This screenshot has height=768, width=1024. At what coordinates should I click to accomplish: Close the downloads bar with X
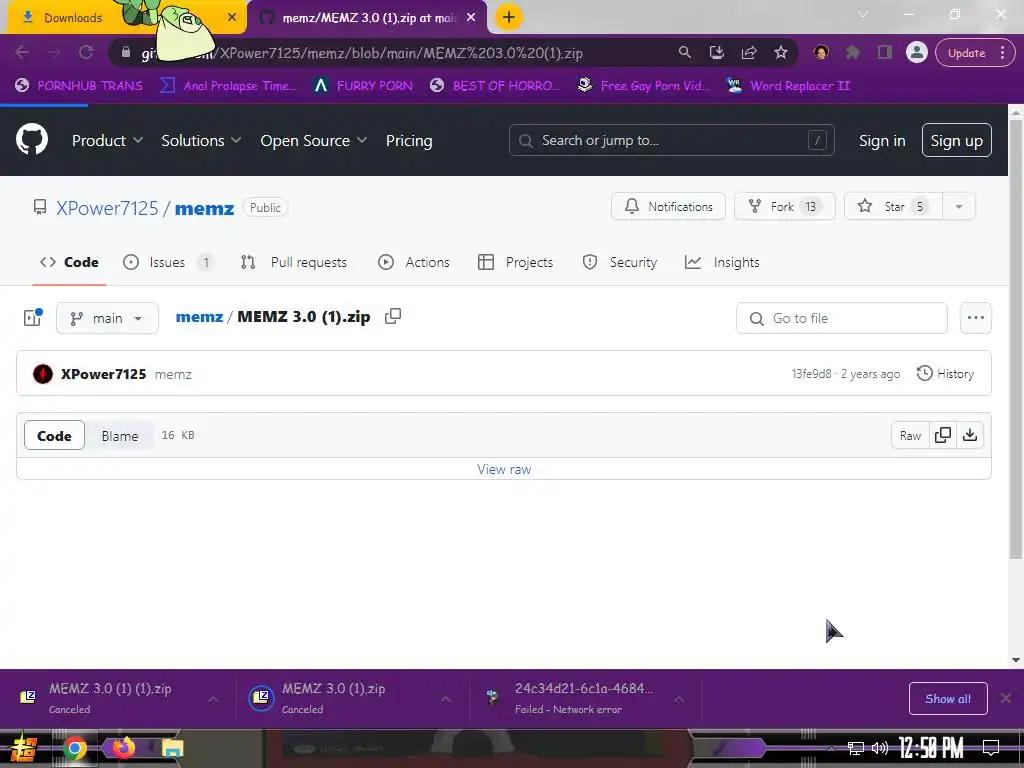click(1006, 698)
